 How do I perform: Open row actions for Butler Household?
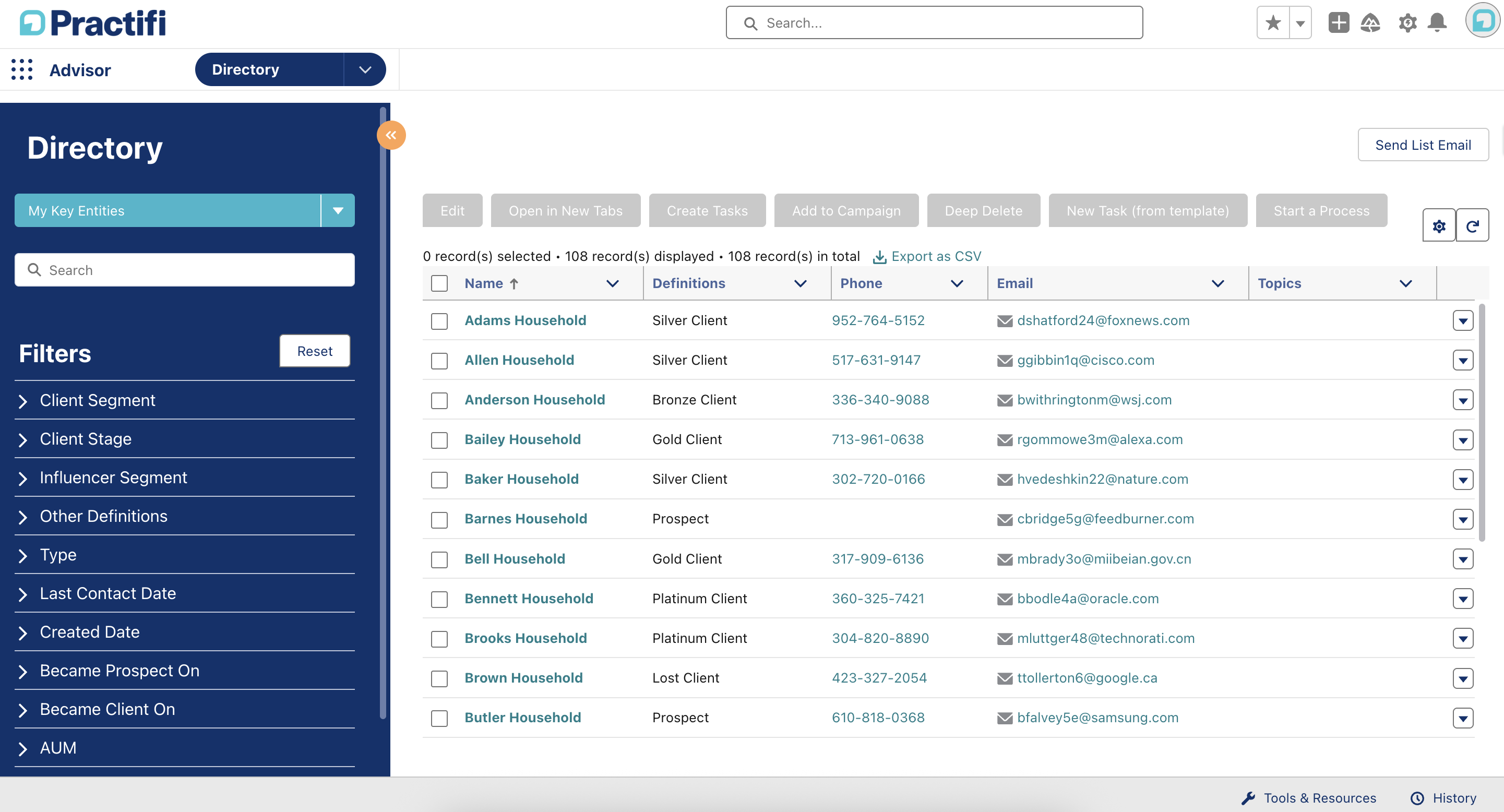pos(1463,718)
